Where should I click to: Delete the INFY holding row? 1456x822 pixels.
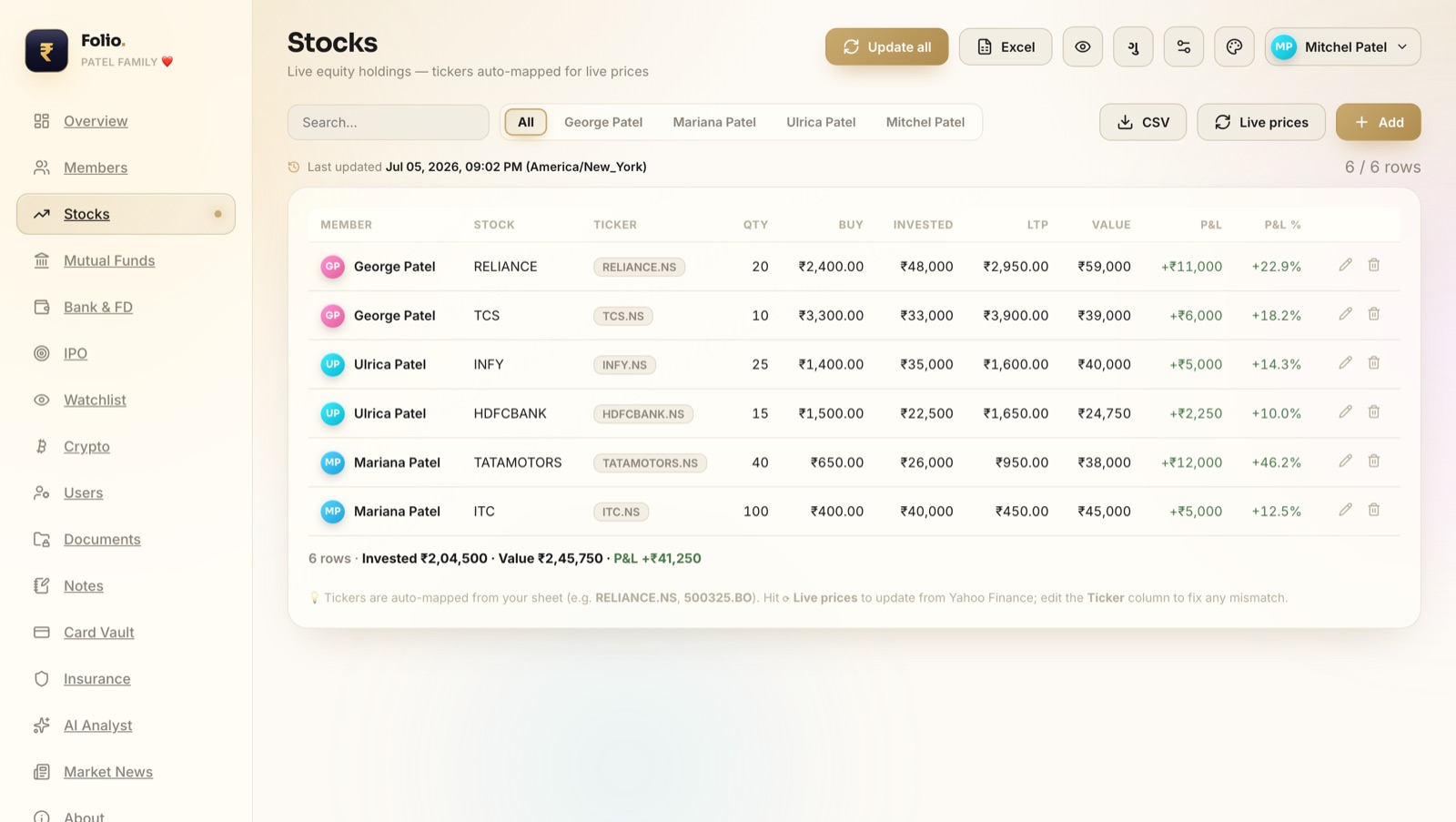pyautogui.click(x=1374, y=363)
